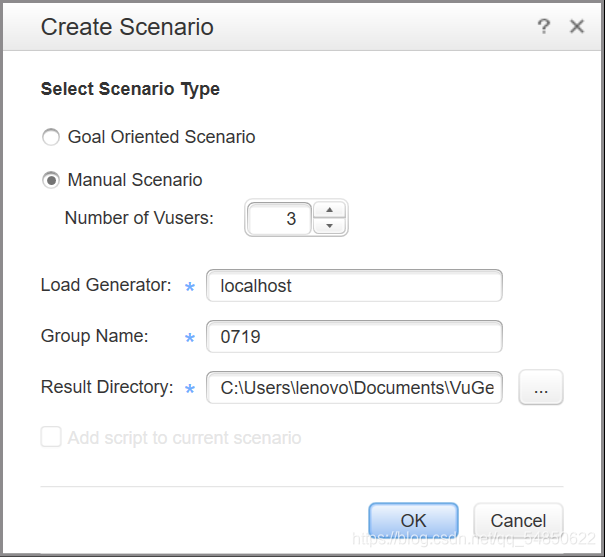Click the Load Generator required asterisk
Viewport: 605px width, 557px height.
[x=190, y=287]
